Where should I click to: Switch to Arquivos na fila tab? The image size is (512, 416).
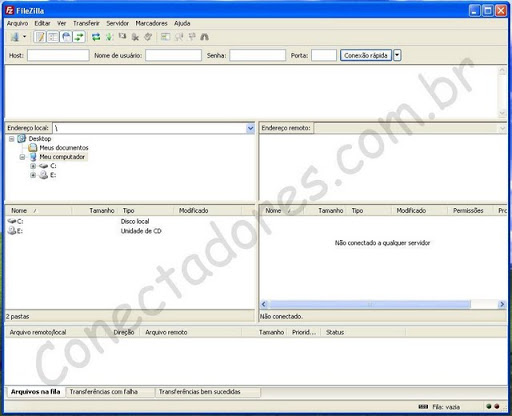pyautogui.click(x=35, y=392)
